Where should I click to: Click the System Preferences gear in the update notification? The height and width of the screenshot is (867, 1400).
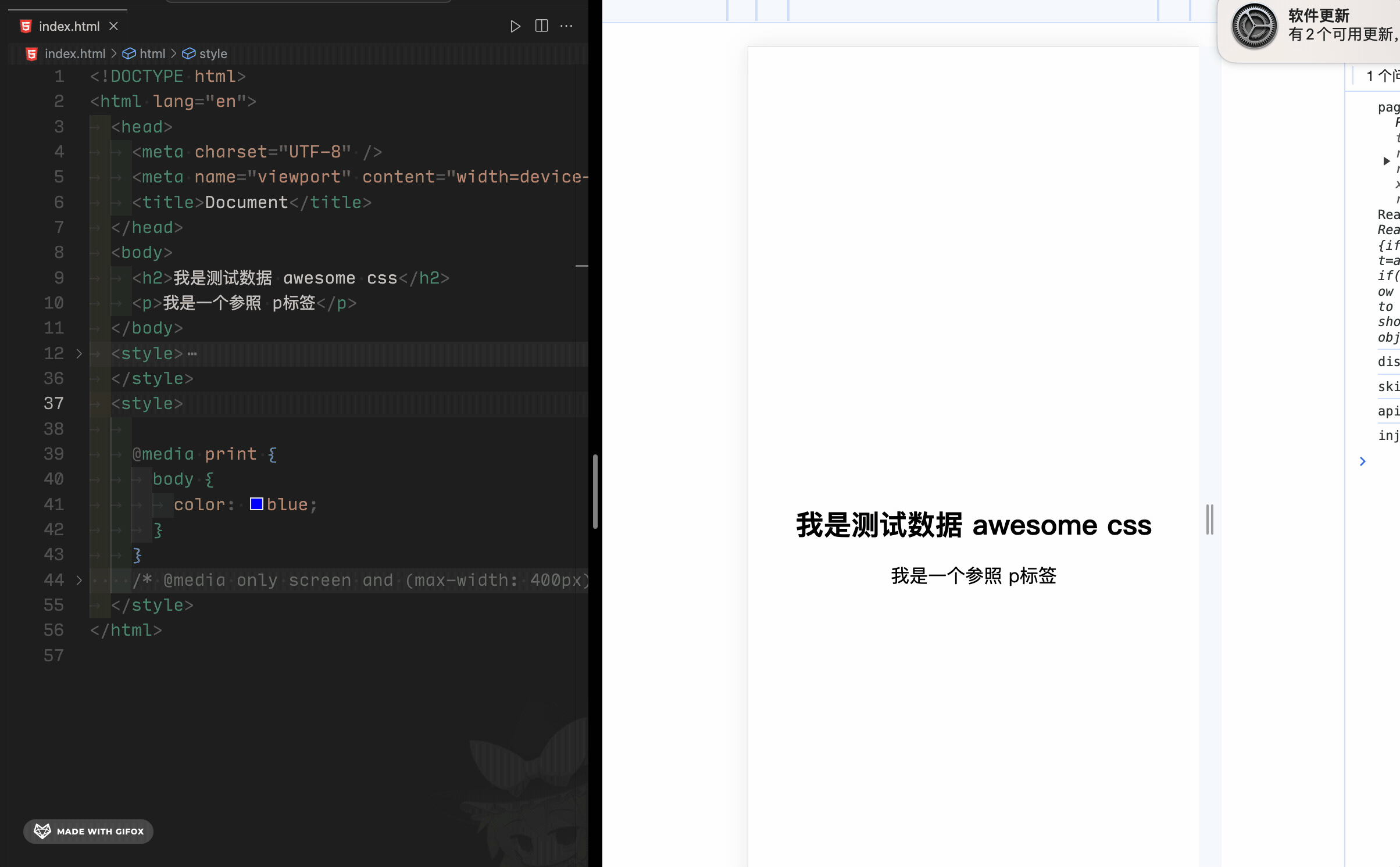(x=1253, y=26)
